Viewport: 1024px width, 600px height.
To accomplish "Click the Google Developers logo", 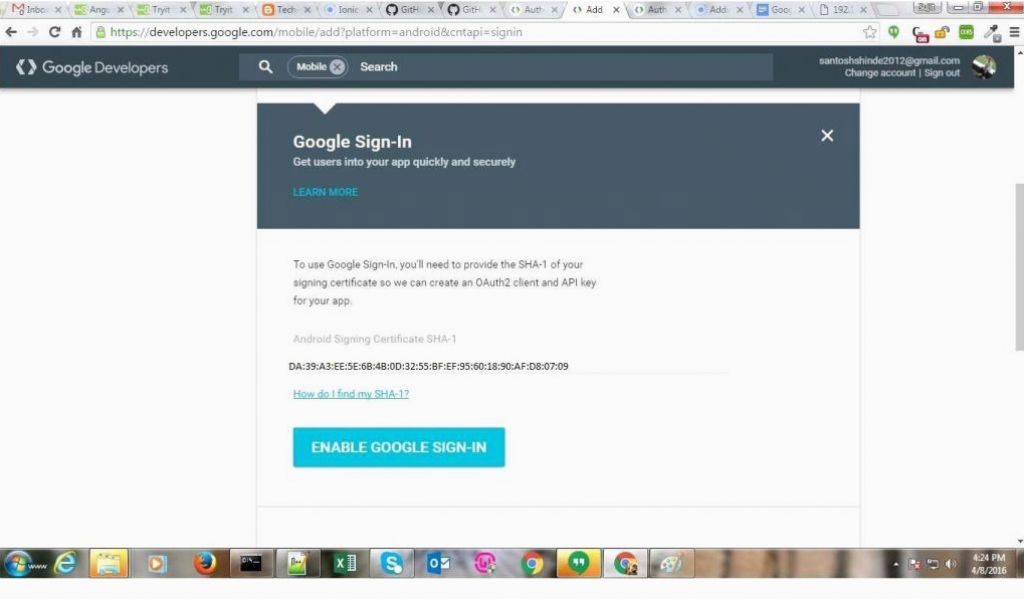I will tap(92, 67).
